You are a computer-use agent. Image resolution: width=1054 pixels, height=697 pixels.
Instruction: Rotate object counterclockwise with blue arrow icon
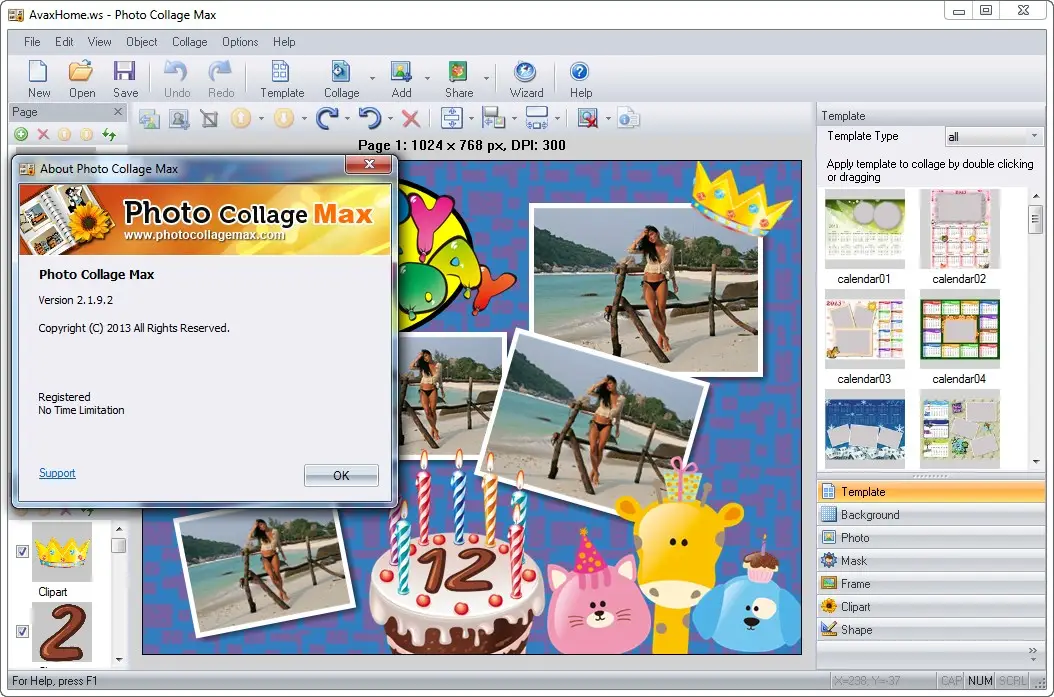(370, 118)
